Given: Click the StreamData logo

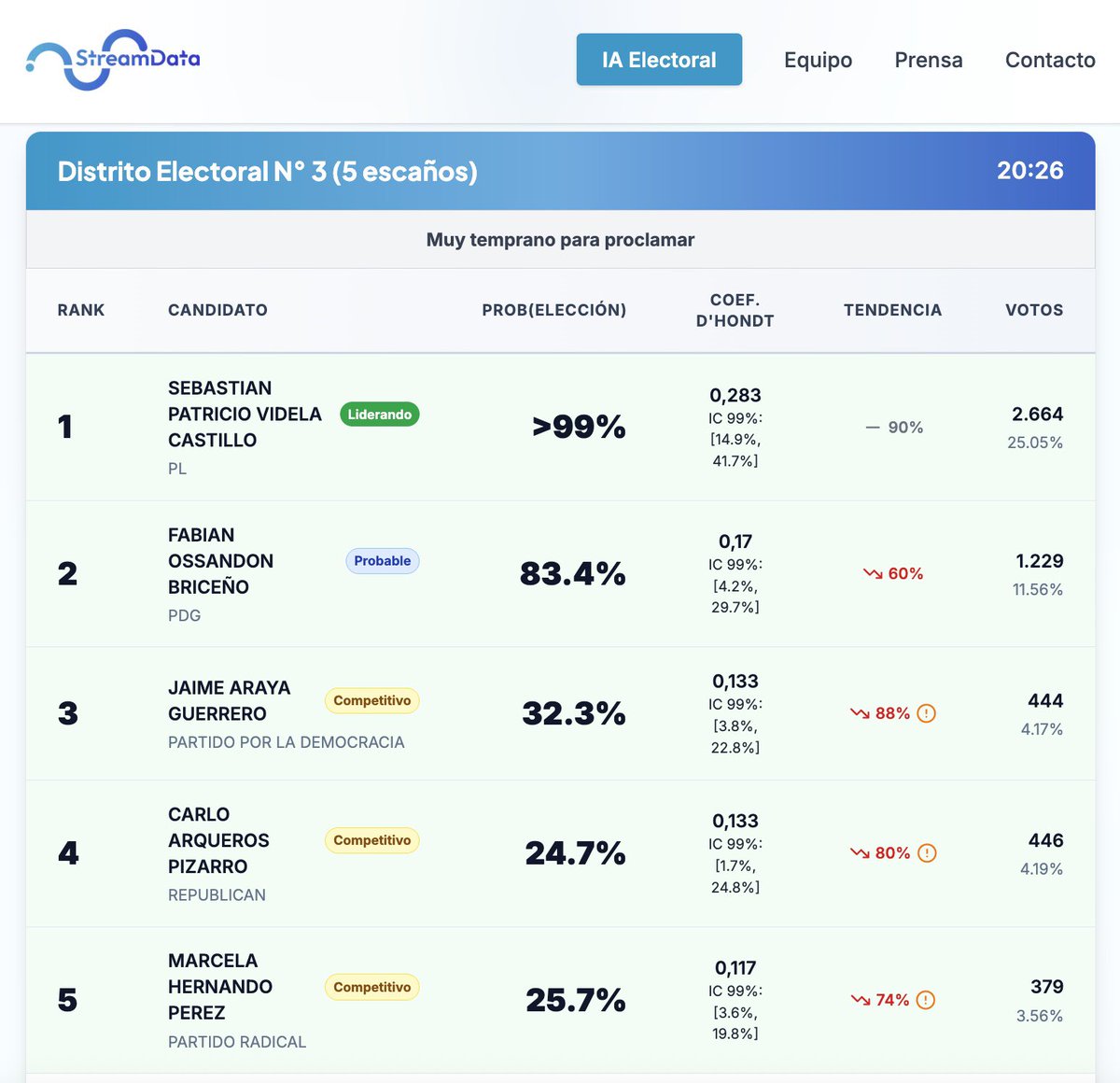Looking at the screenshot, I should click(x=113, y=60).
